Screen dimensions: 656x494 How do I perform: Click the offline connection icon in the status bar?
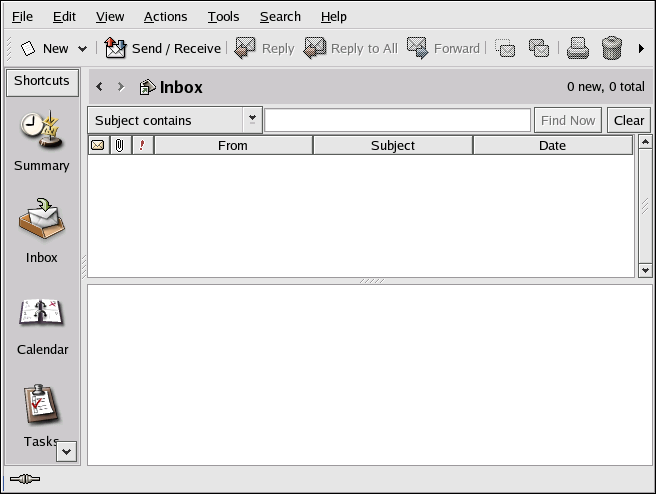point(24,479)
